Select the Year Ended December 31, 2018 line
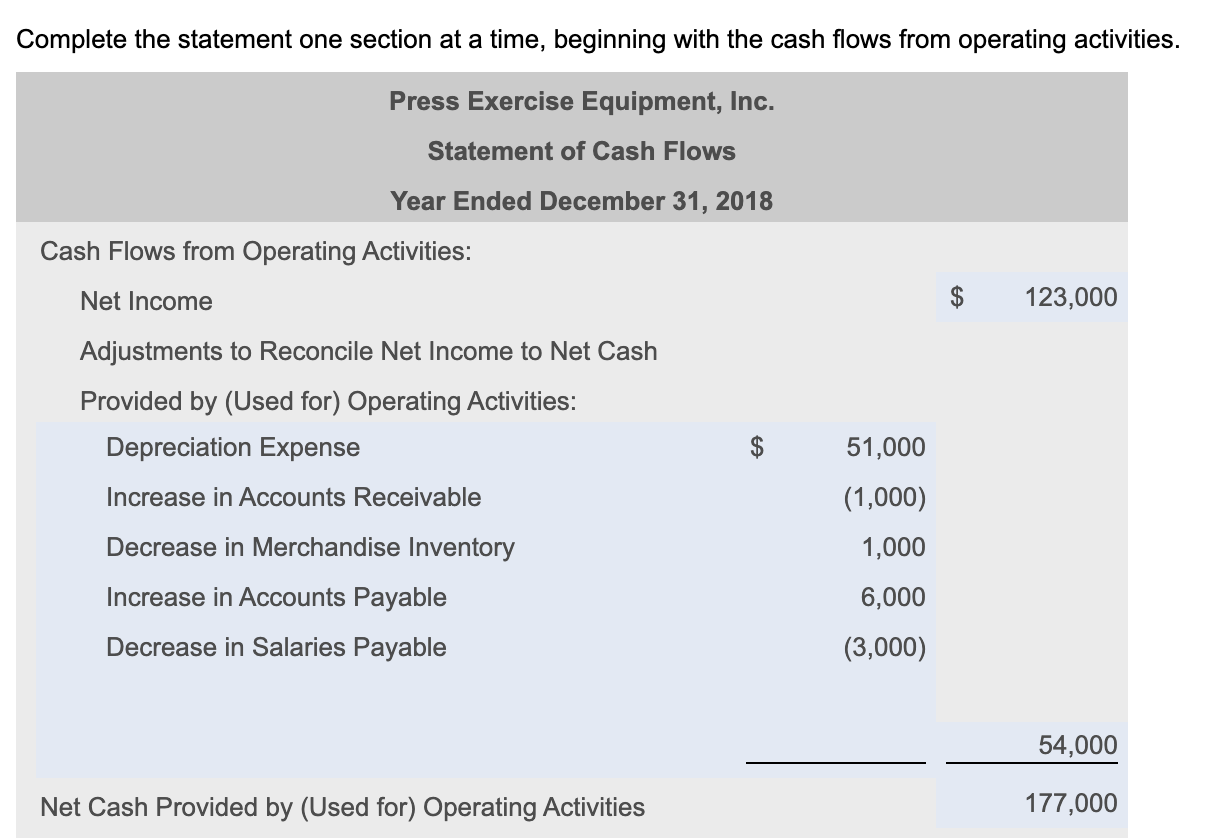The height and width of the screenshot is (838, 1226). tap(581, 201)
